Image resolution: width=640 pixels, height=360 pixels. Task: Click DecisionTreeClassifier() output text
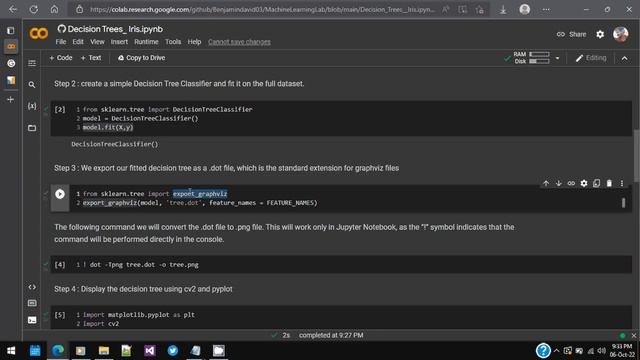coord(115,144)
